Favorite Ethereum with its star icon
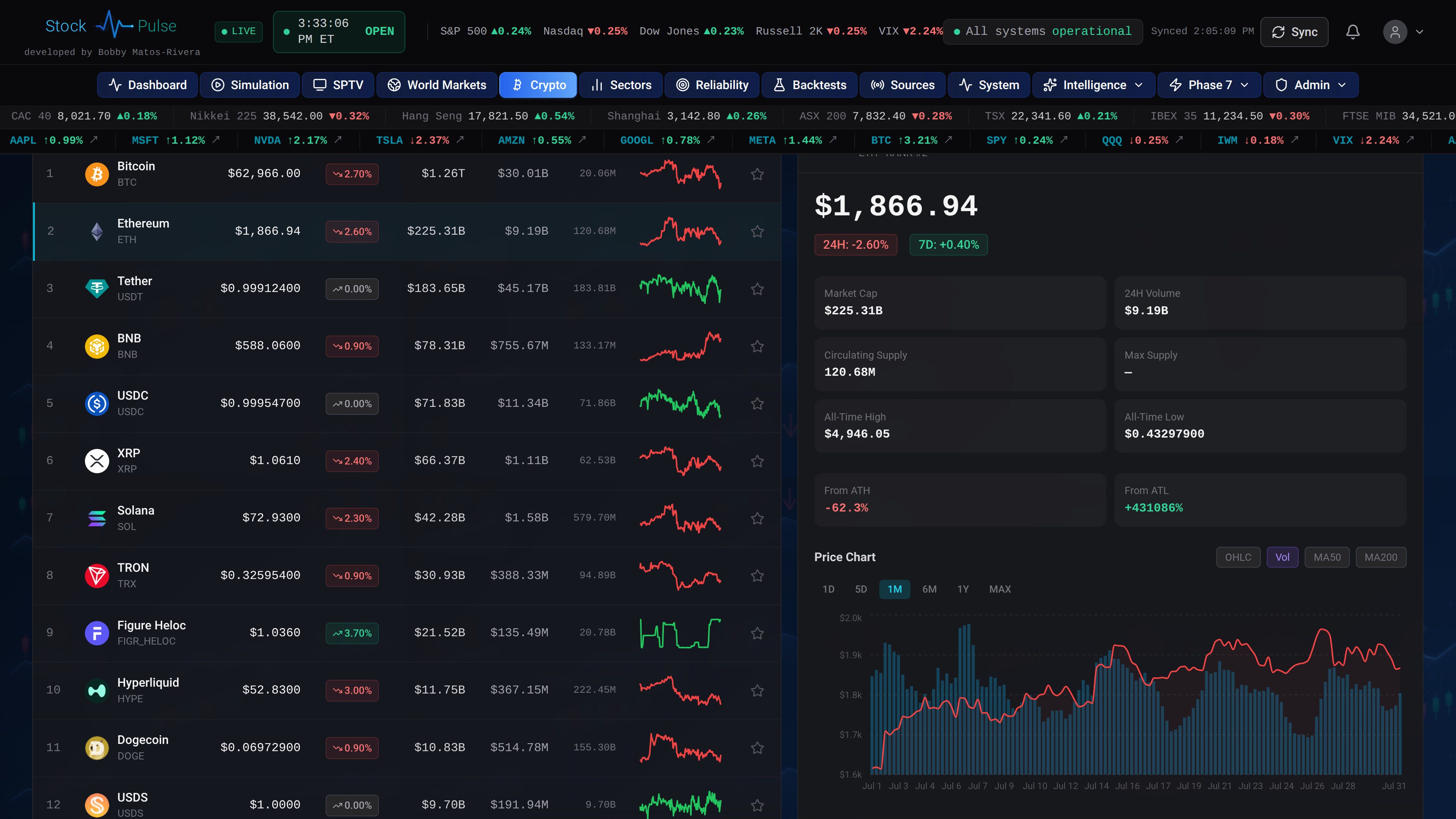 [x=758, y=231]
